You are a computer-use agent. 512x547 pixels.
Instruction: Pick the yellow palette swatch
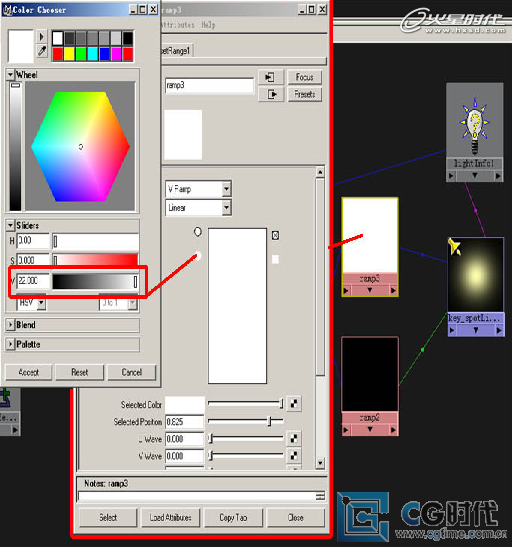[69, 54]
